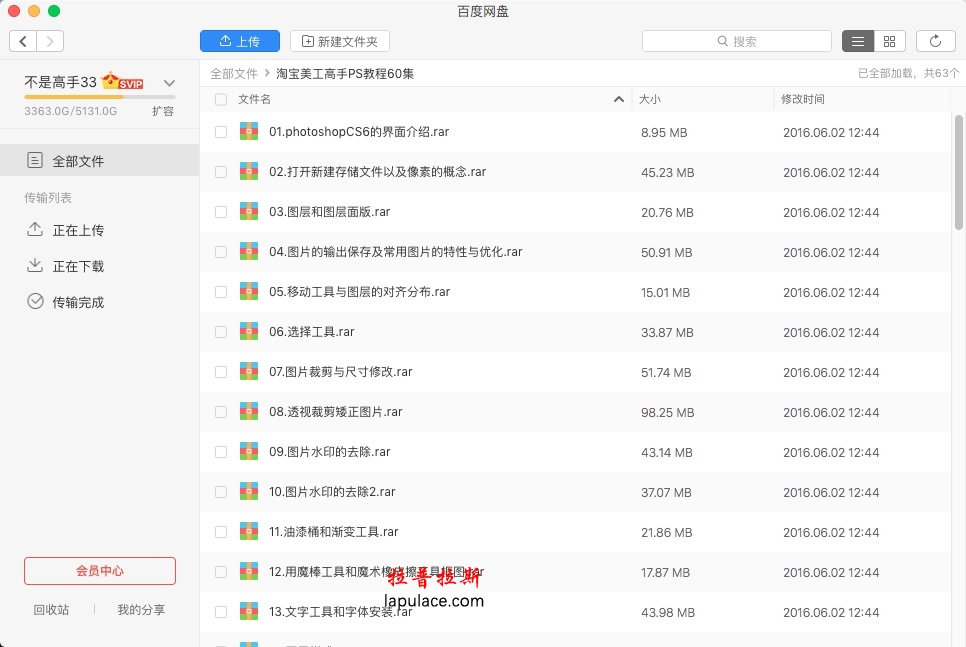Open 传输完成 completed transfers
The width and height of the screenshot is (966, 647).
click(x=78, y=302)
